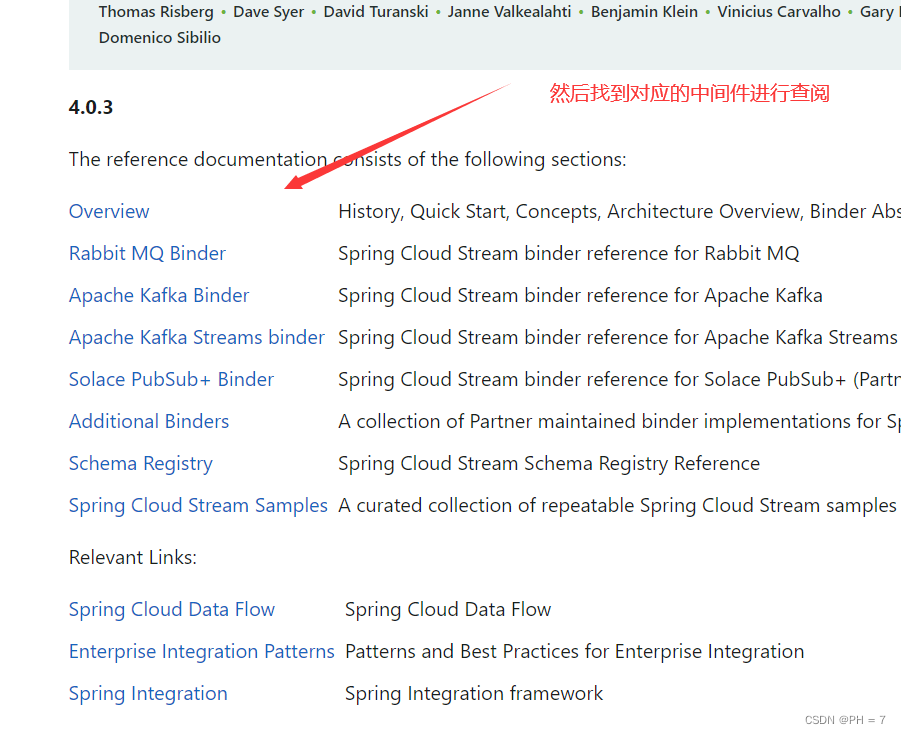Open the Schema Registry reference

140,463
